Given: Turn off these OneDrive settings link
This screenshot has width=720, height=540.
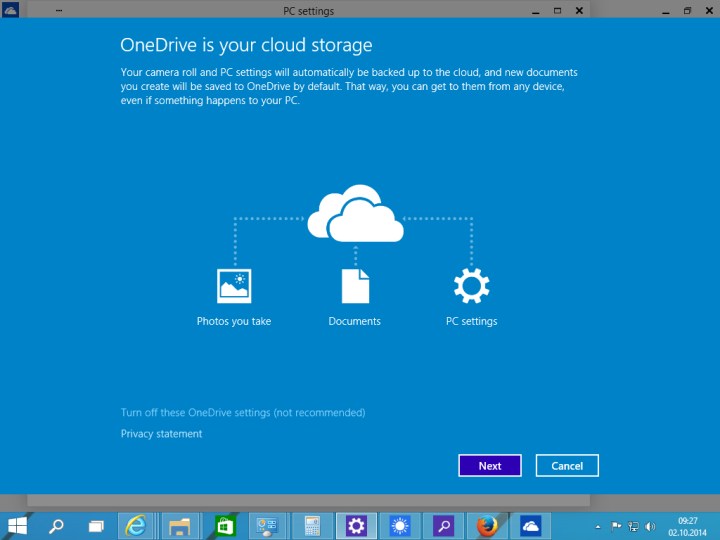Looking at the screenshot, I should pyautogui.click(x=243, y=412).
